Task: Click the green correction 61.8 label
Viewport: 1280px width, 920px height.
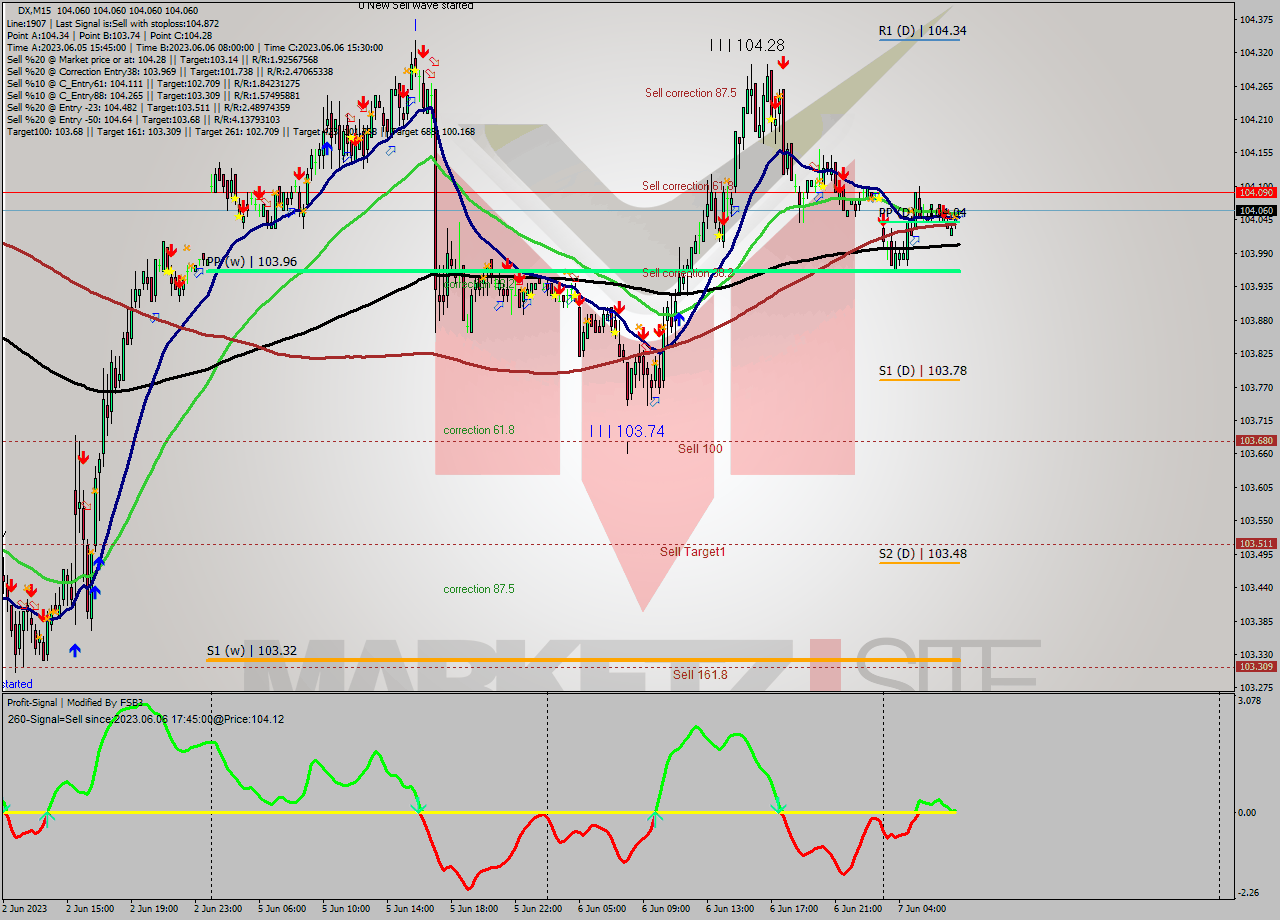Action: click(479, 430)
